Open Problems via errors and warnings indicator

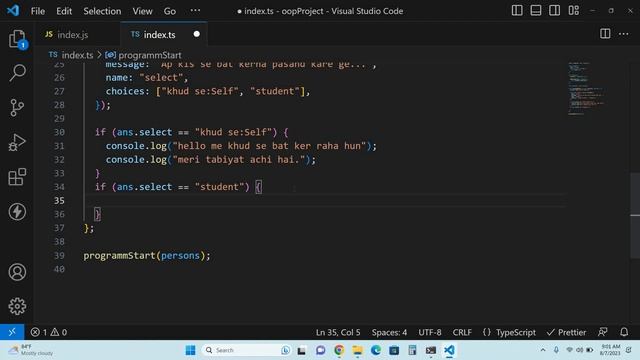[x=49, y=332]
